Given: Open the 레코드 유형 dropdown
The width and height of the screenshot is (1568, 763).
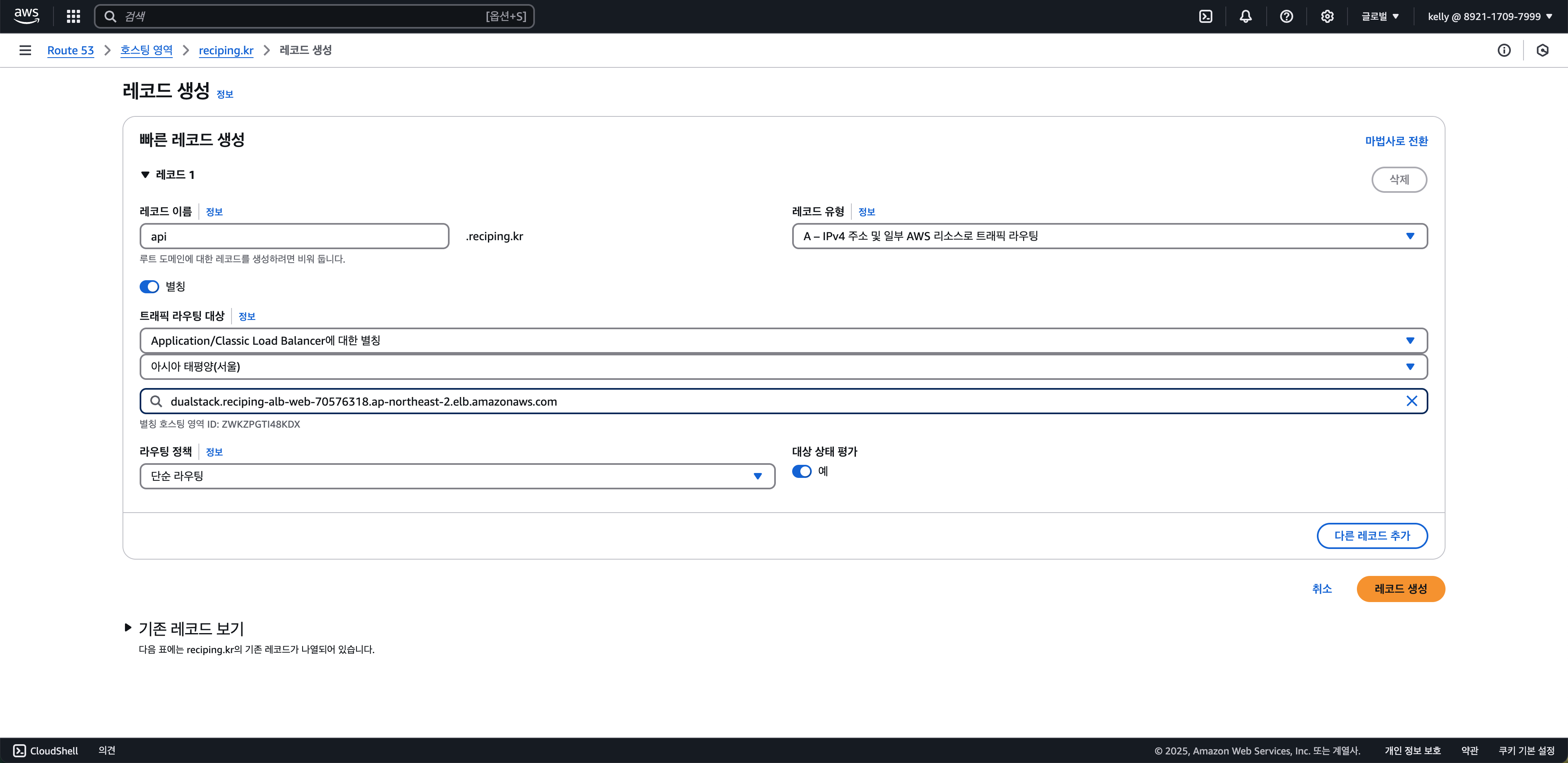Looking at the screenshot, I should [1109, 236].
